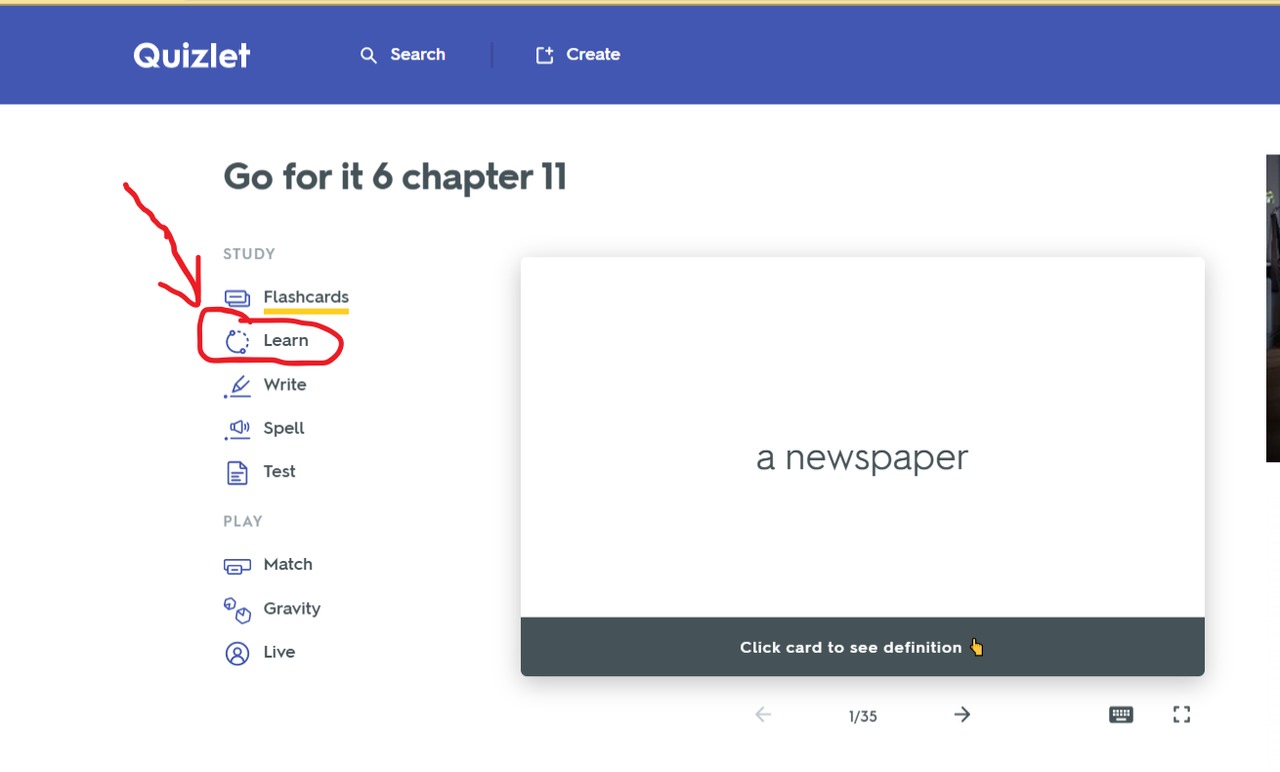Click Create in the header

click(x=578, y=55)
